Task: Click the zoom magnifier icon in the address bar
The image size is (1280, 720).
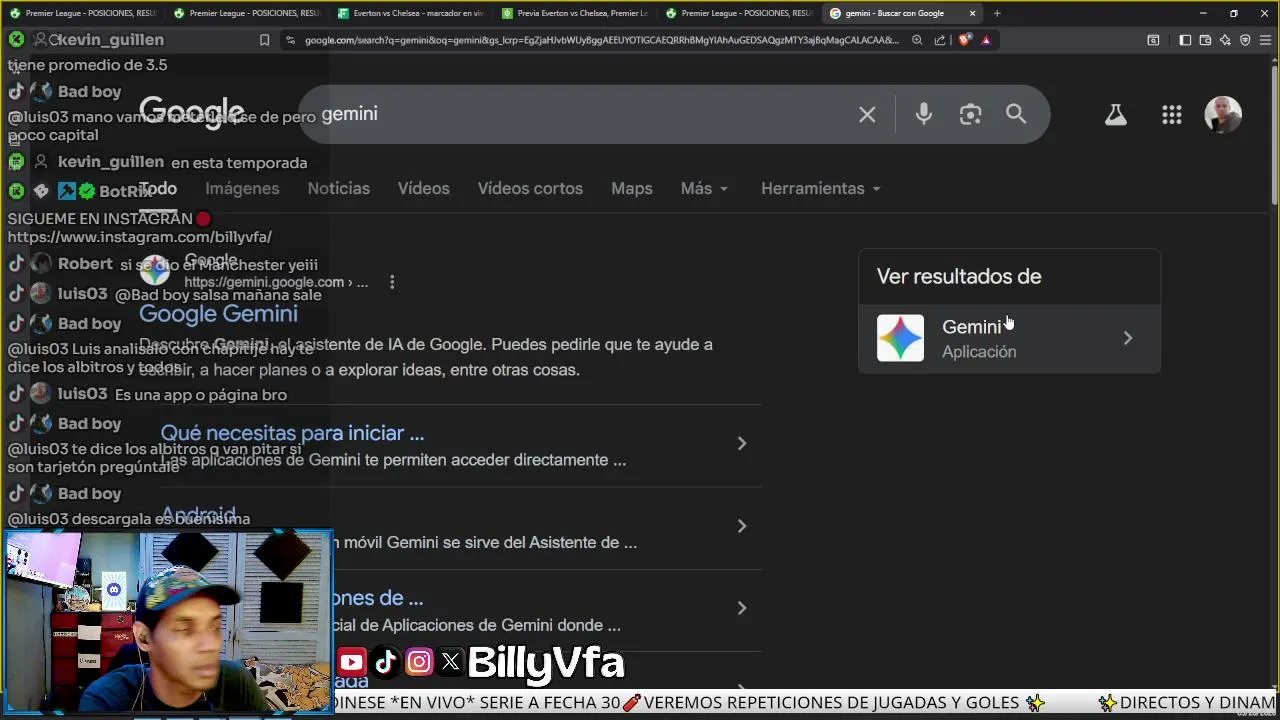Action: [917, 40]
